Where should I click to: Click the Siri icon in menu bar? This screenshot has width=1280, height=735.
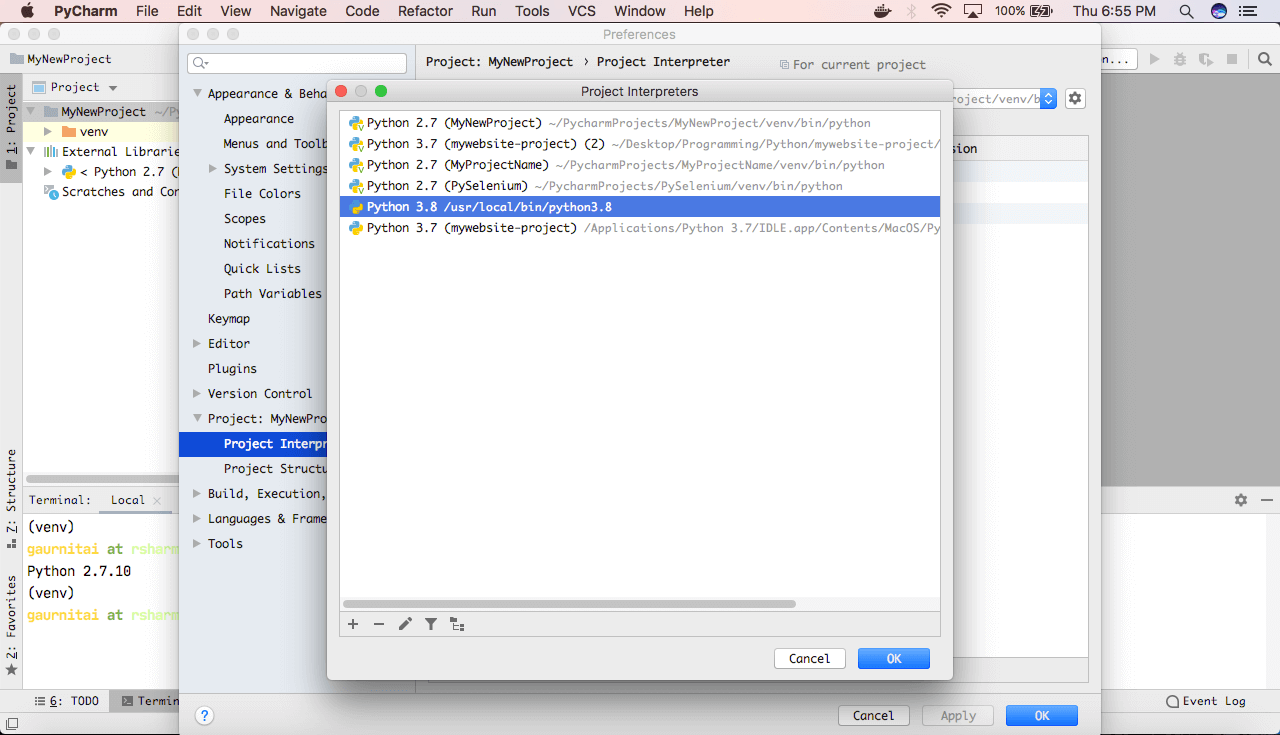(1218, 11)
